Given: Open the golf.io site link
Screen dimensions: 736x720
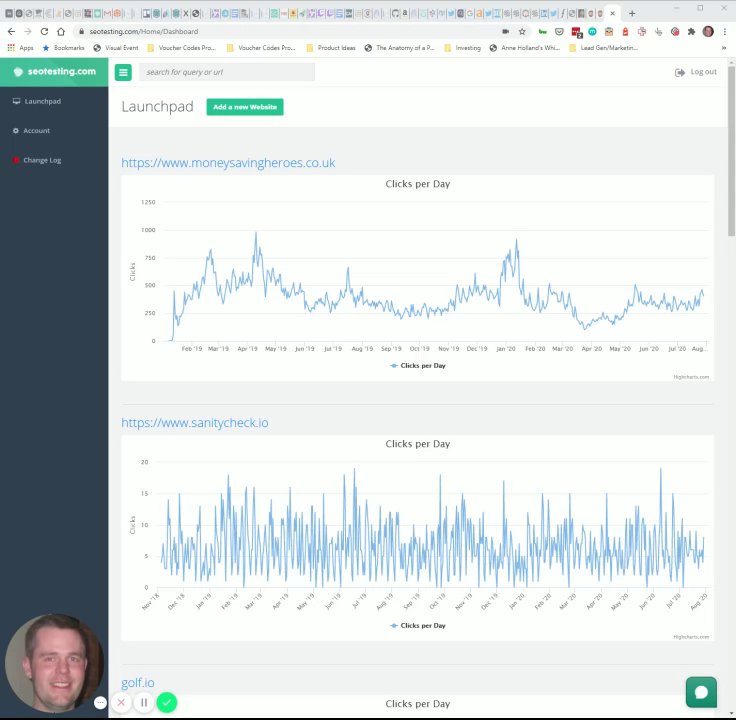Looking at the screenshot, I should [x=138, y=683].
